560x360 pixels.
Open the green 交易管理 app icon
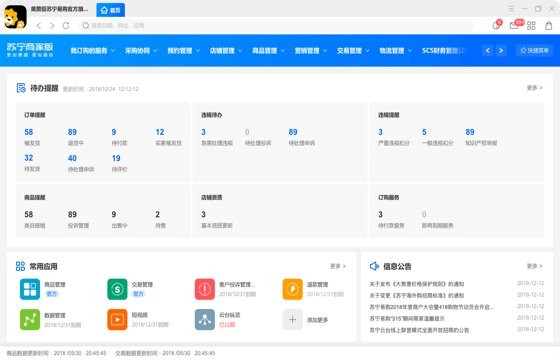coord(117,289)
